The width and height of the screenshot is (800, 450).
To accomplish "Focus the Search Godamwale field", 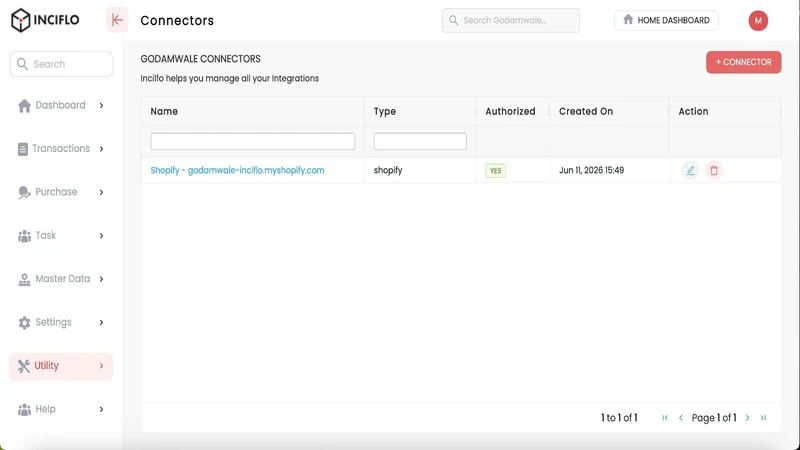I will 511,20.
